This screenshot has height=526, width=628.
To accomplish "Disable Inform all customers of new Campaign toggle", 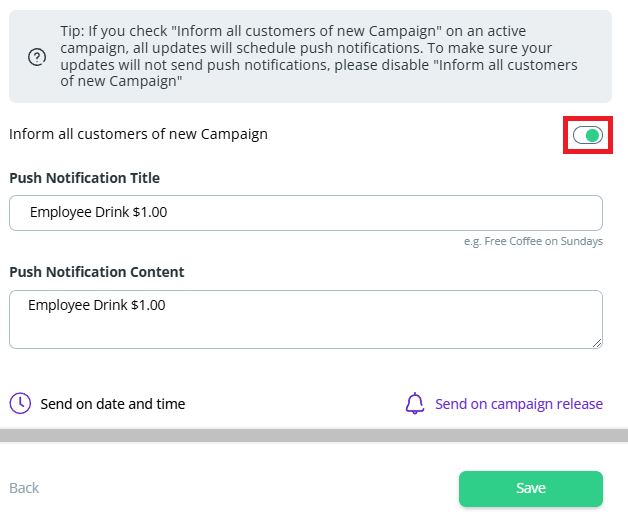I will (588, 135).
